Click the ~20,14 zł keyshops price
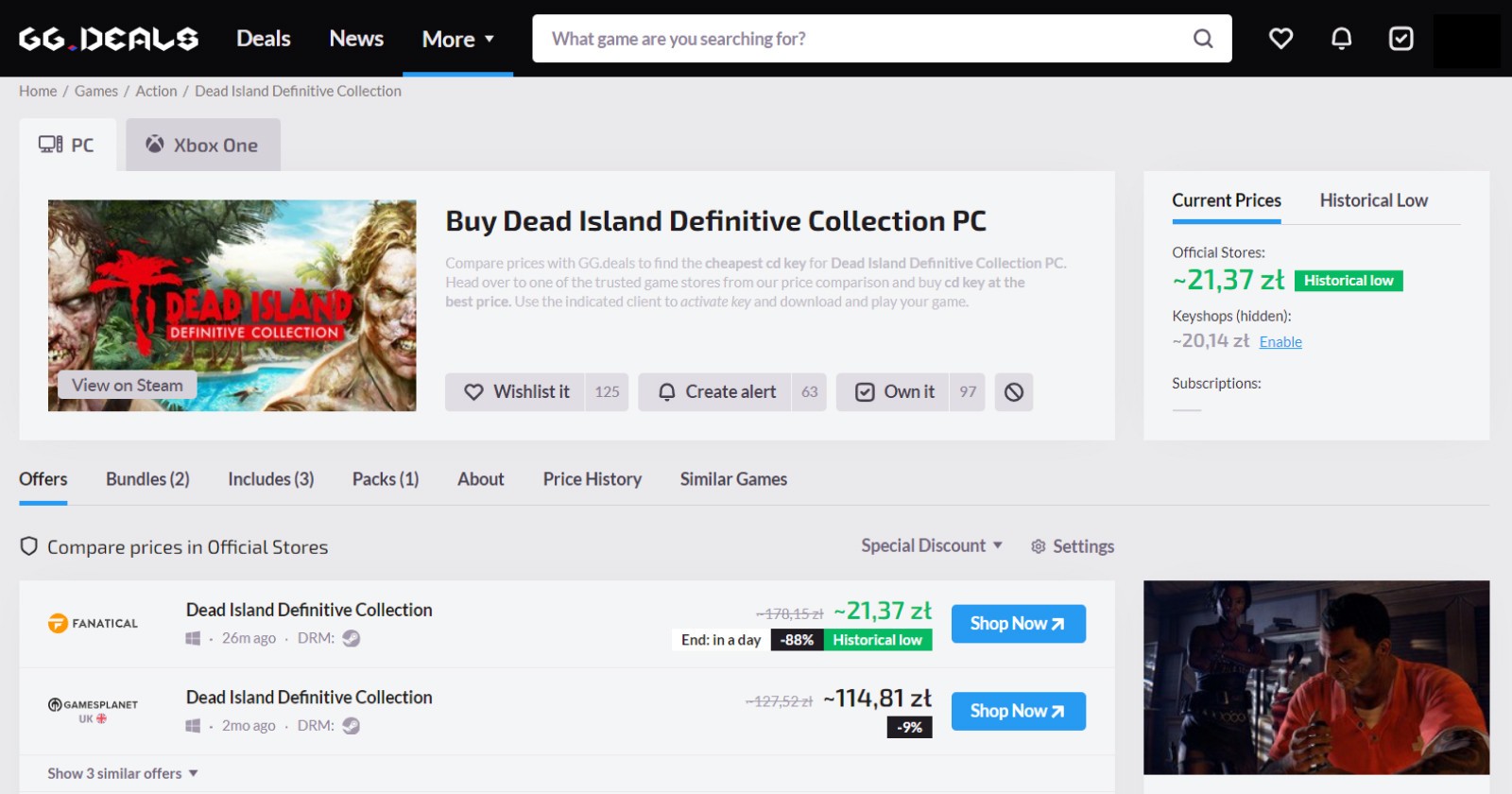 (1211, 341)
